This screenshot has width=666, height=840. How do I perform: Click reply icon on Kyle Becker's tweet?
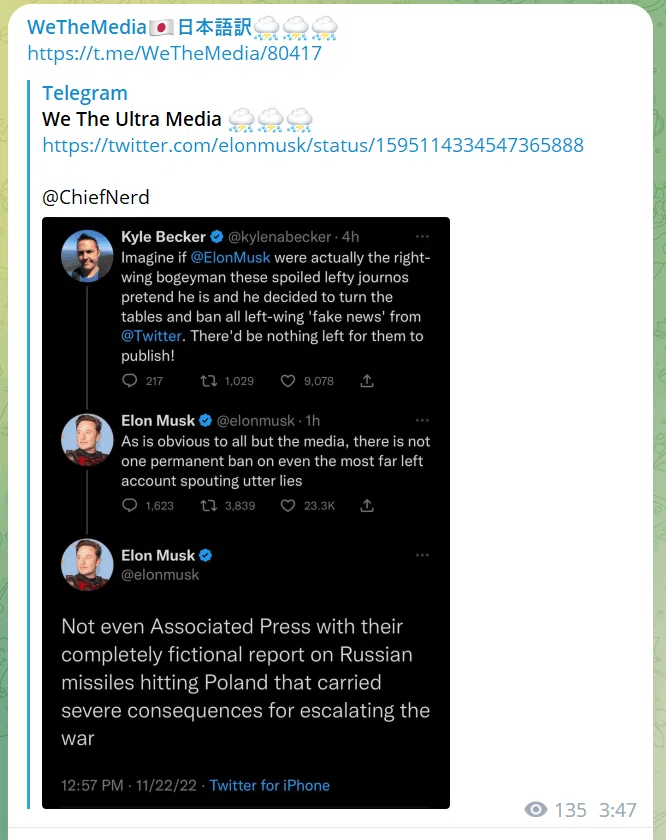[x=129, y=380]
